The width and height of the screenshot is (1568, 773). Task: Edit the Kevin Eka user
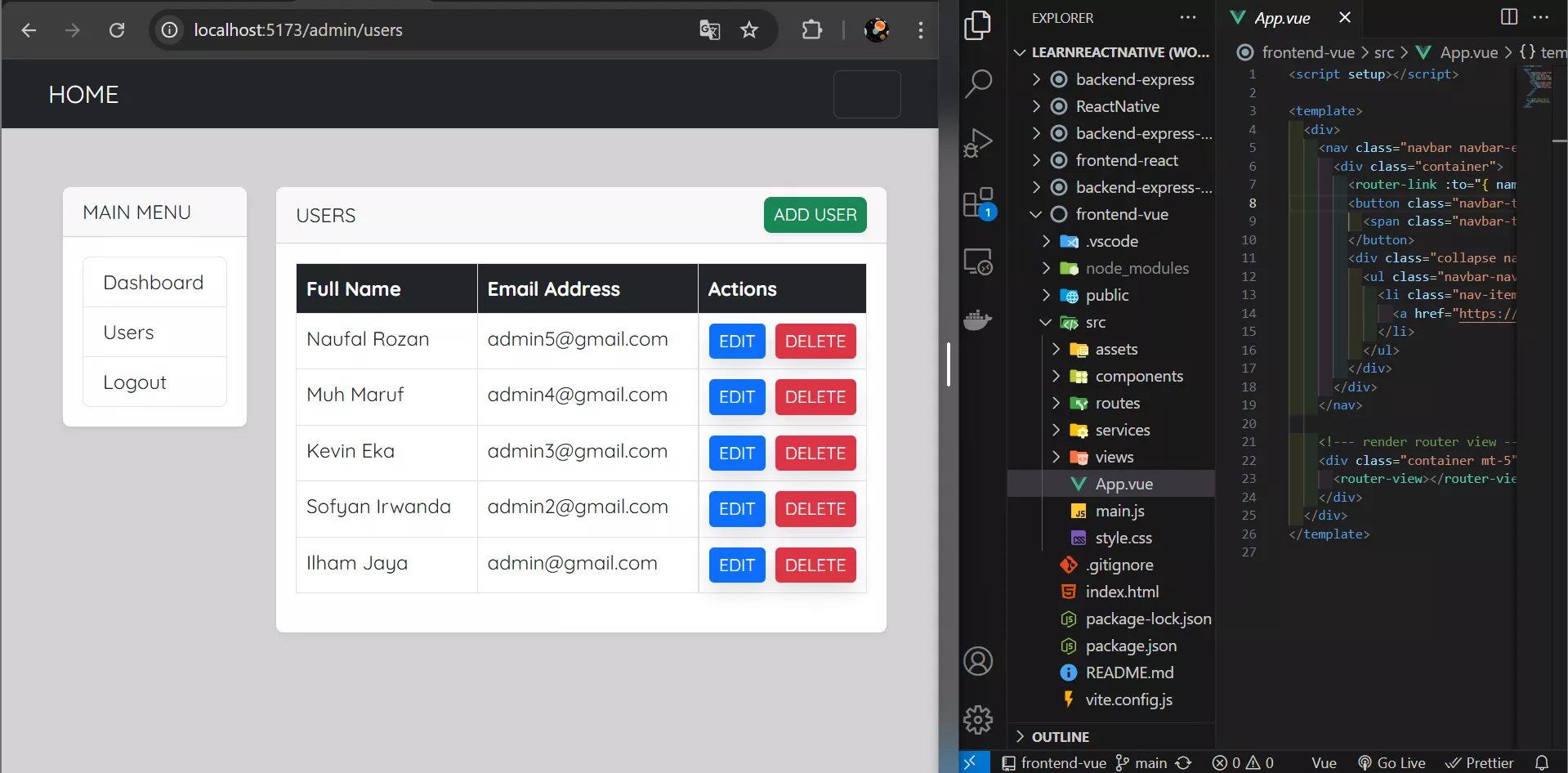tap(737, 454)
